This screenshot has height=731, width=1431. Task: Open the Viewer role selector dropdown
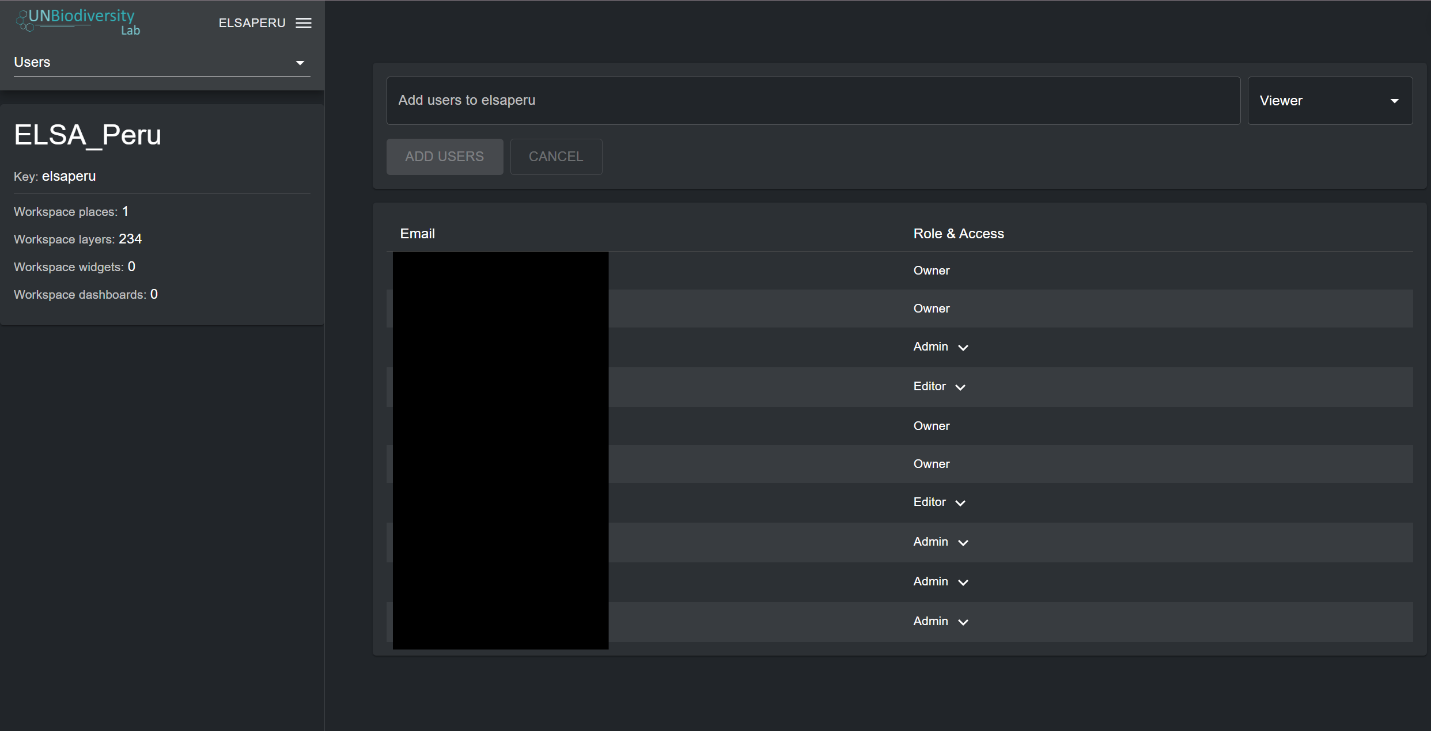point(1329,101)
